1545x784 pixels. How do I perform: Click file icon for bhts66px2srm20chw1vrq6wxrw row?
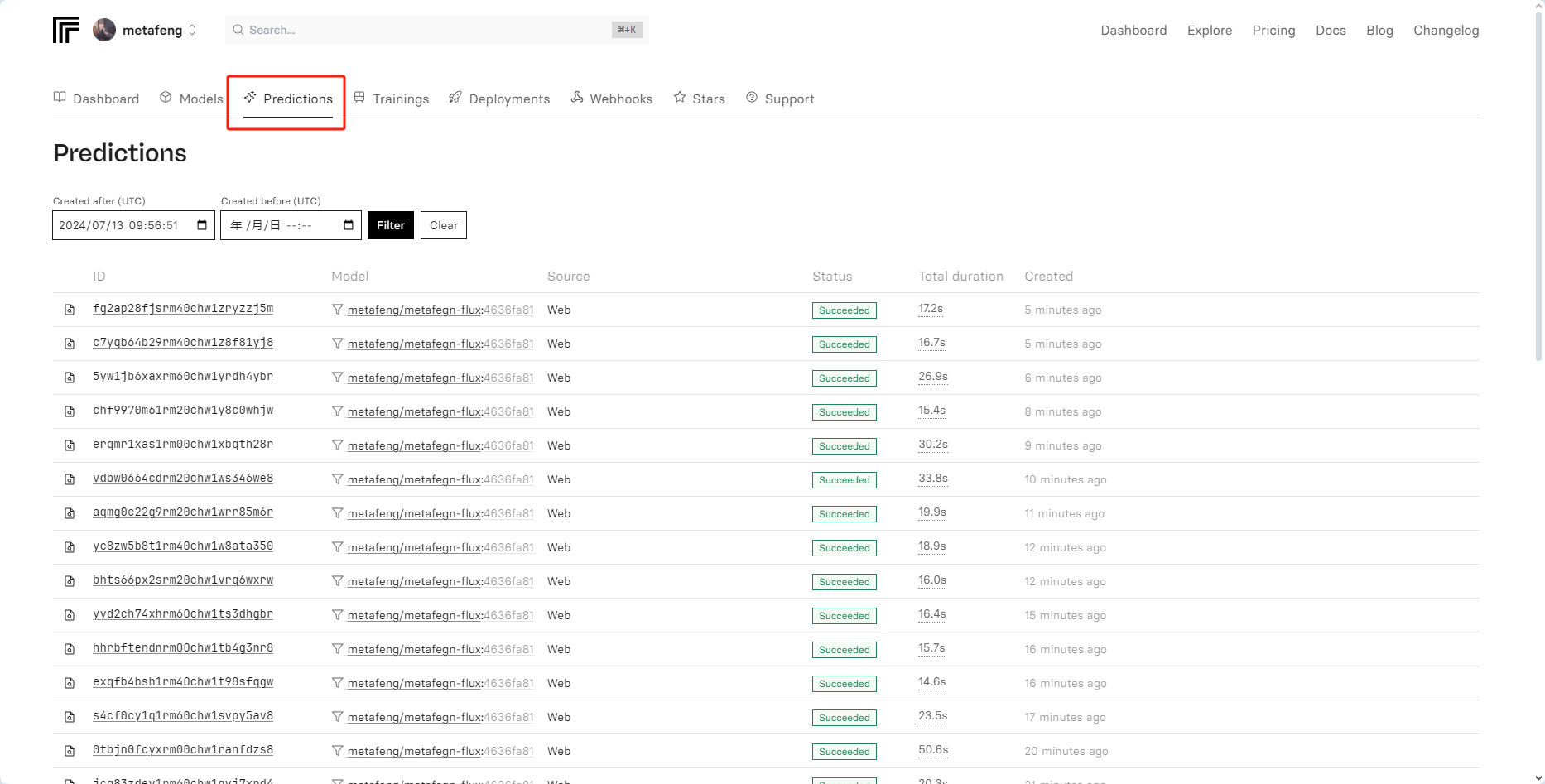tap(70, 581)
